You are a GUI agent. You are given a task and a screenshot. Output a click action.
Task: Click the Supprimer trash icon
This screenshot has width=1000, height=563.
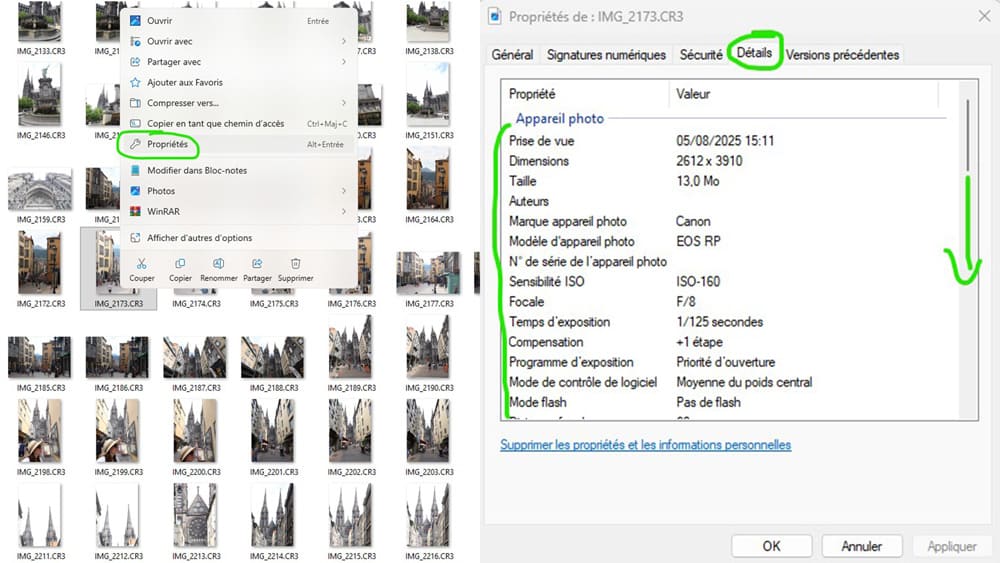pos(295,264)
